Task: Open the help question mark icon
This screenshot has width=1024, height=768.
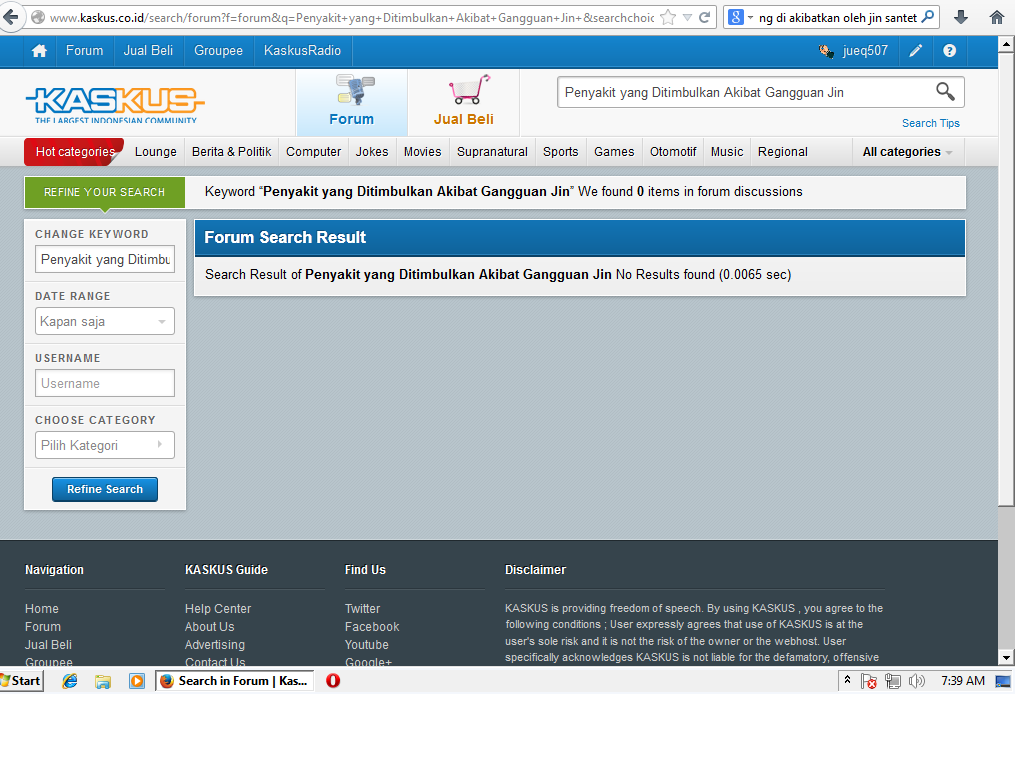Action: click(x=950, y=51)
